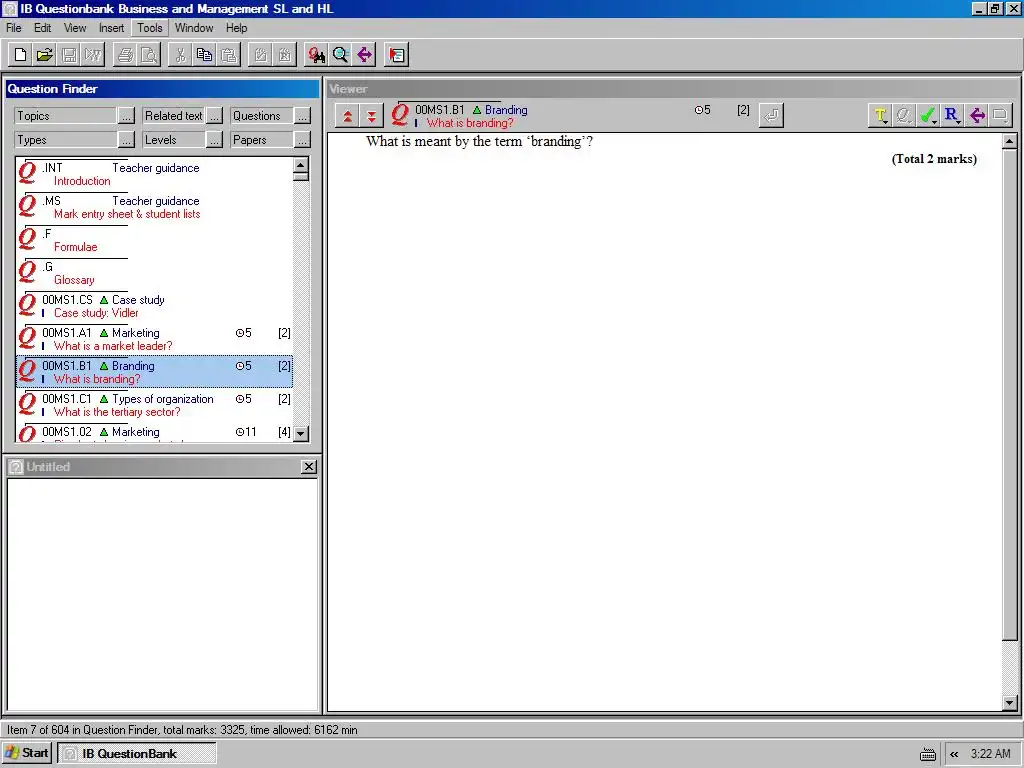The height and width of the screenshot is (768, 1024).
Task: Open the Questions filter ellipsis button
Action: (302, 116)
